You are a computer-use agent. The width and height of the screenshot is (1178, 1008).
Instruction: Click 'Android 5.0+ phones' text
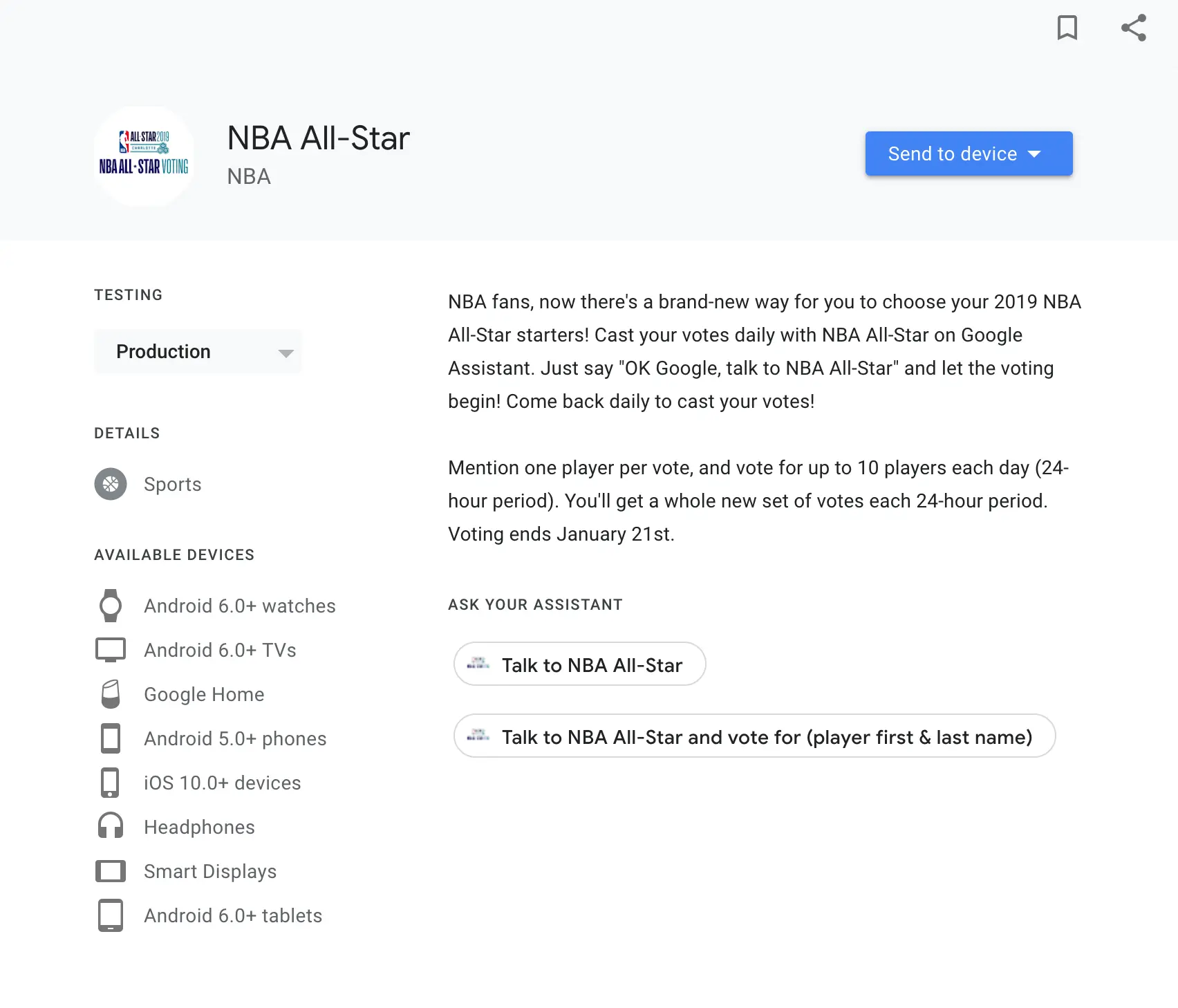click(235, 738)
